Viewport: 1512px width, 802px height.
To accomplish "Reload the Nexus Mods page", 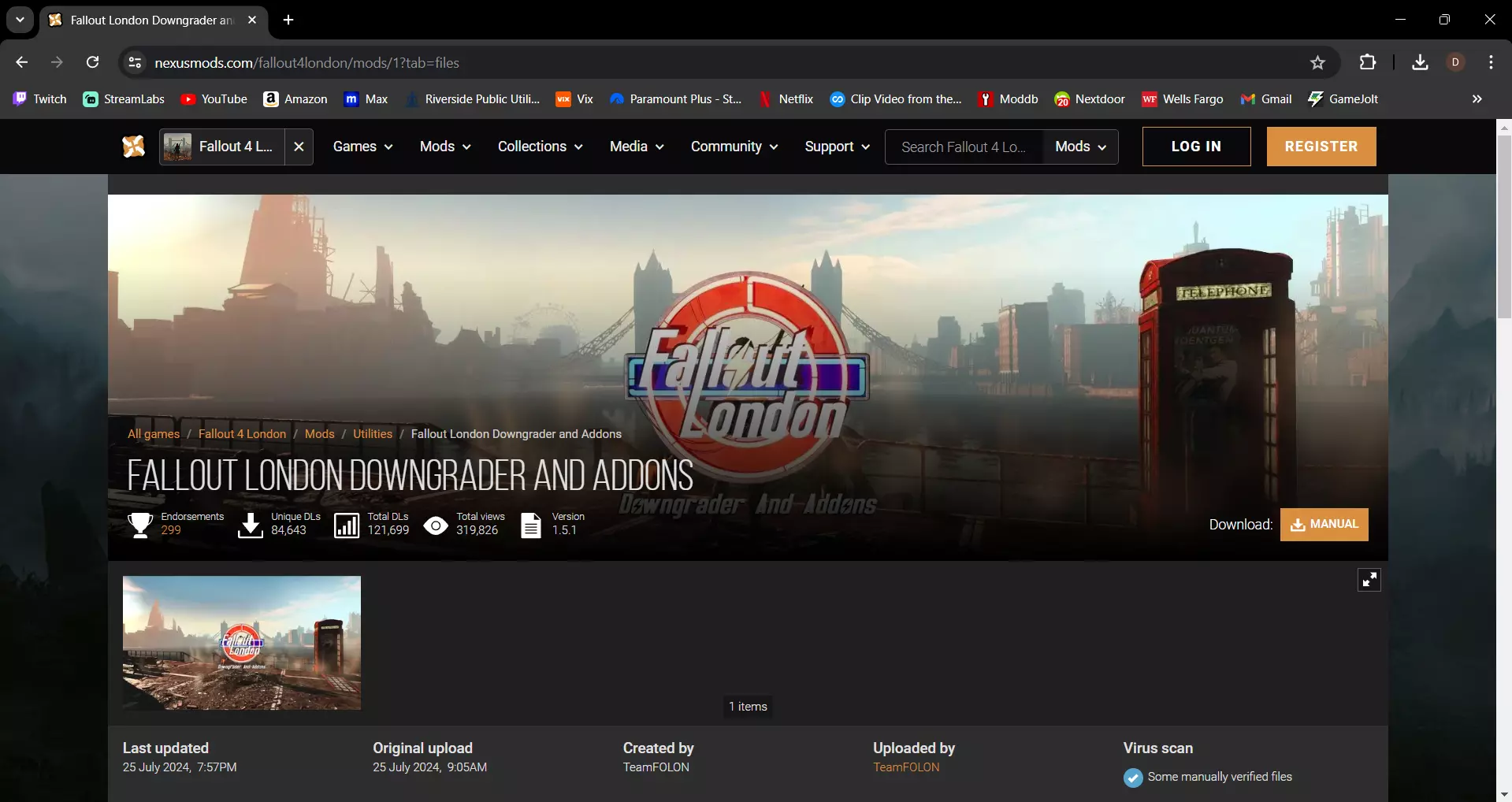I will (x=92, y=62).
